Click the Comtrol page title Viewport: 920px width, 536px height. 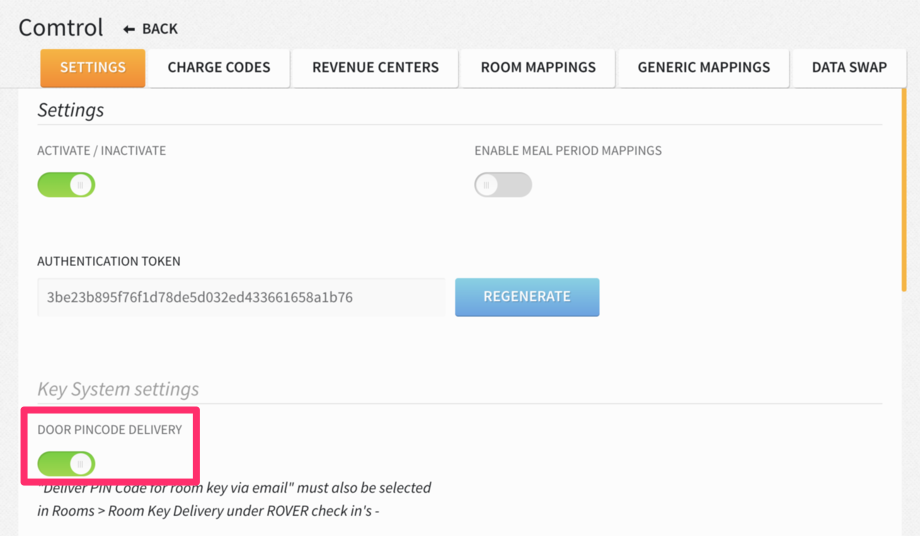click(61, 28)
